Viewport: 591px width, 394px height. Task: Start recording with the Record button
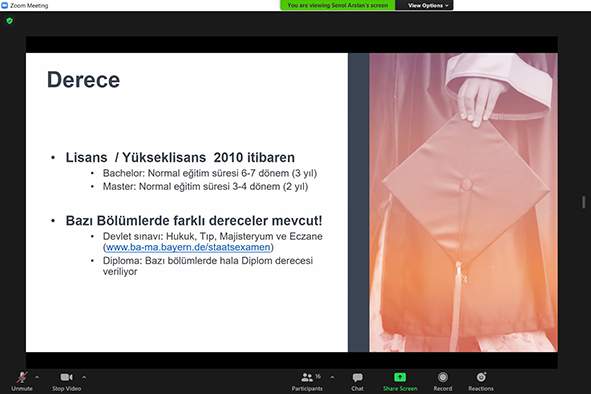click(x=442, y=381)
